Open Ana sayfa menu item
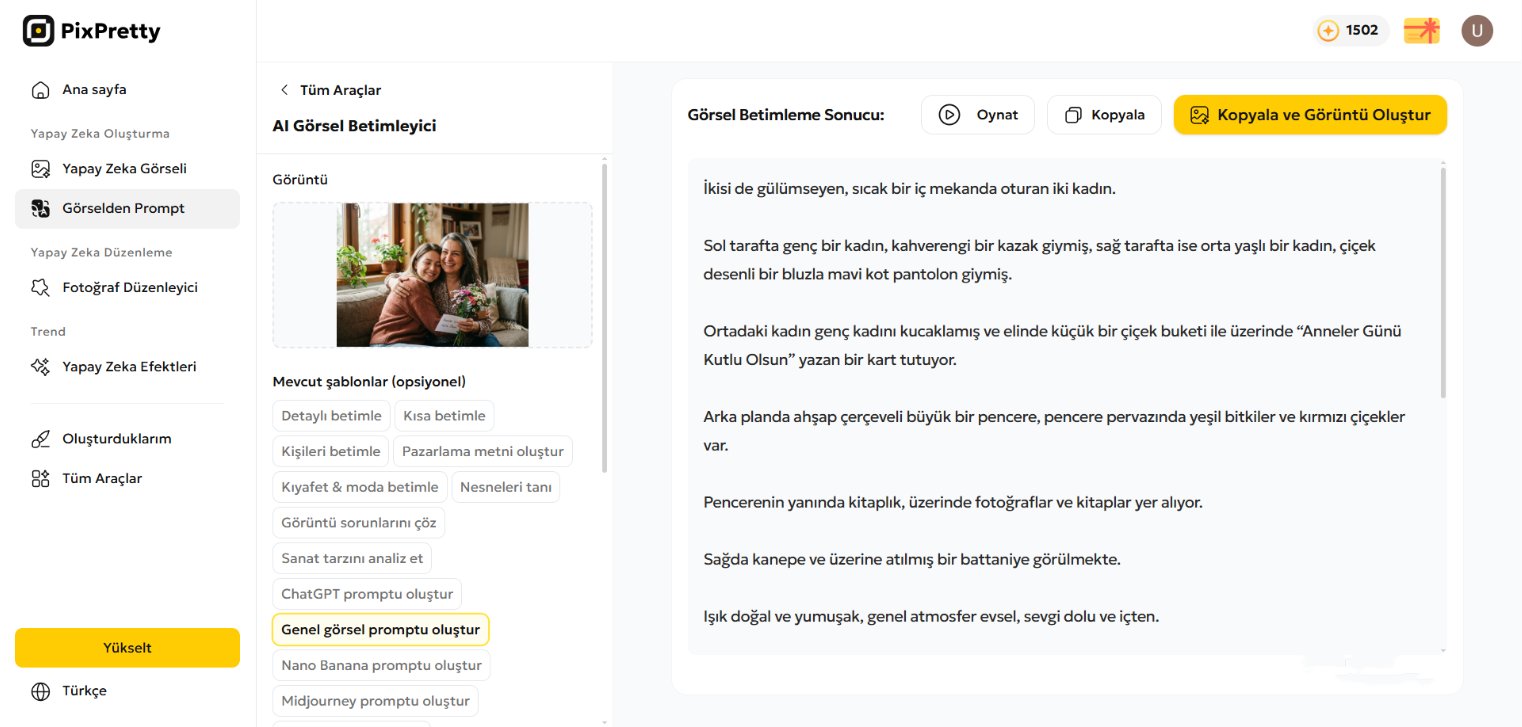Image resolution: width=1522 pixels, height=727 pixels. pos(127,90)
